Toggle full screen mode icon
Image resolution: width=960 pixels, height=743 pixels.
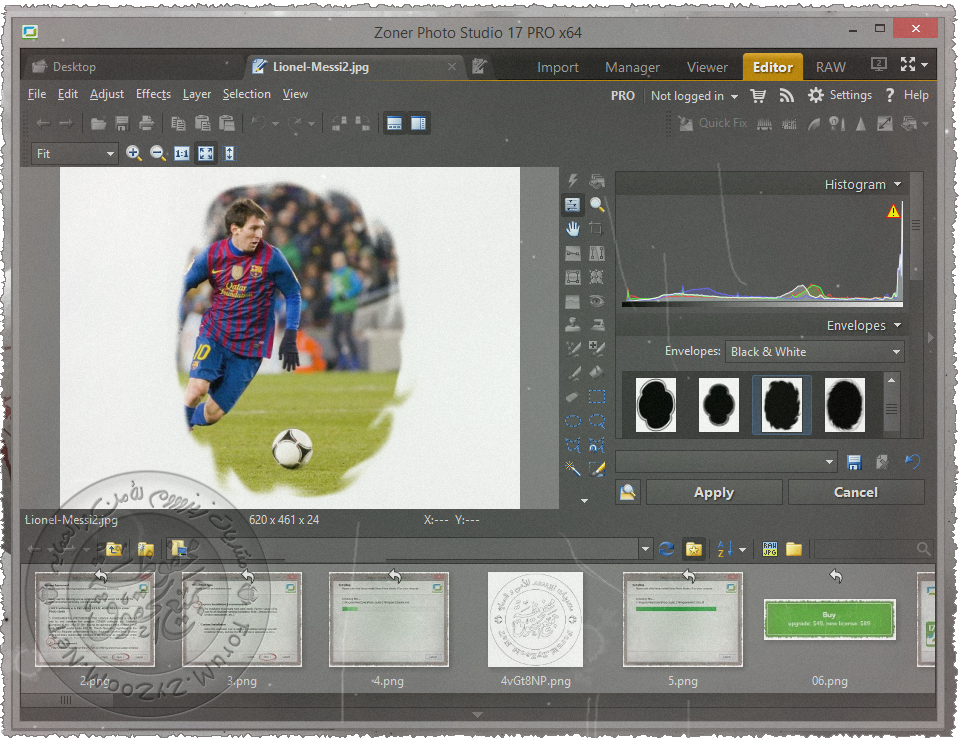(908, 64)
